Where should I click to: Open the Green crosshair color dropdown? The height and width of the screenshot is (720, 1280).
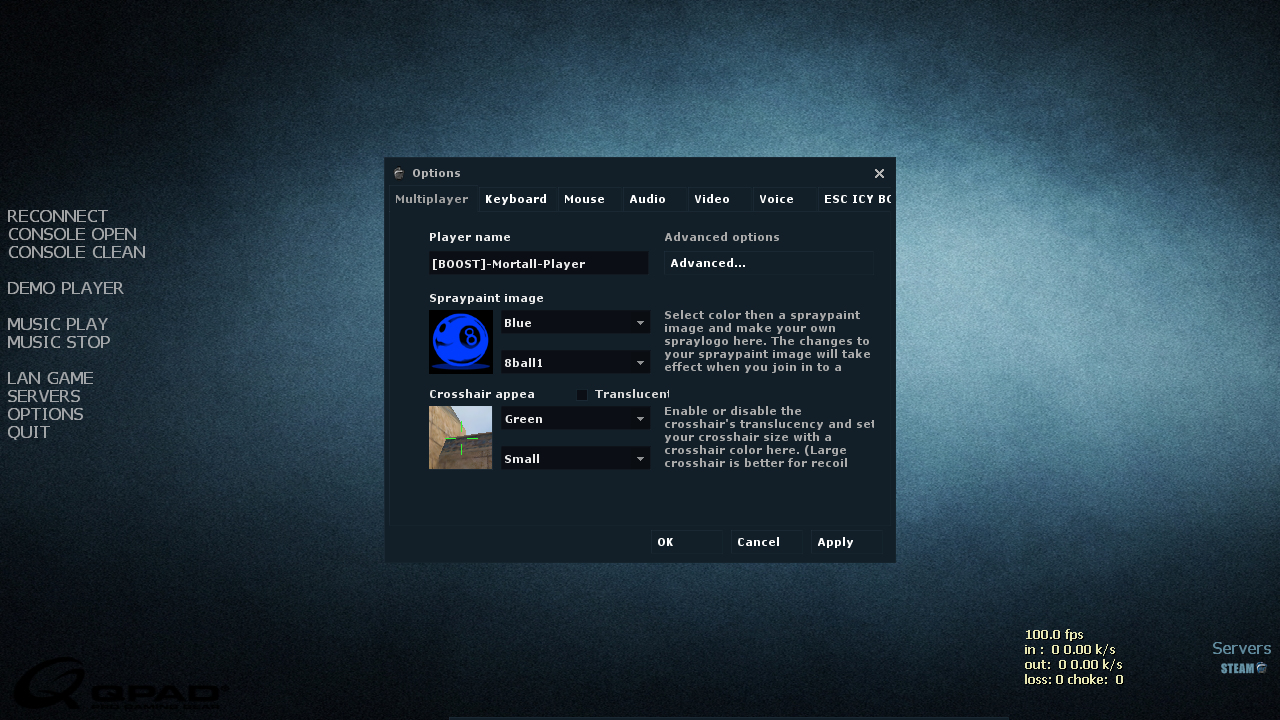pos(575,419)
